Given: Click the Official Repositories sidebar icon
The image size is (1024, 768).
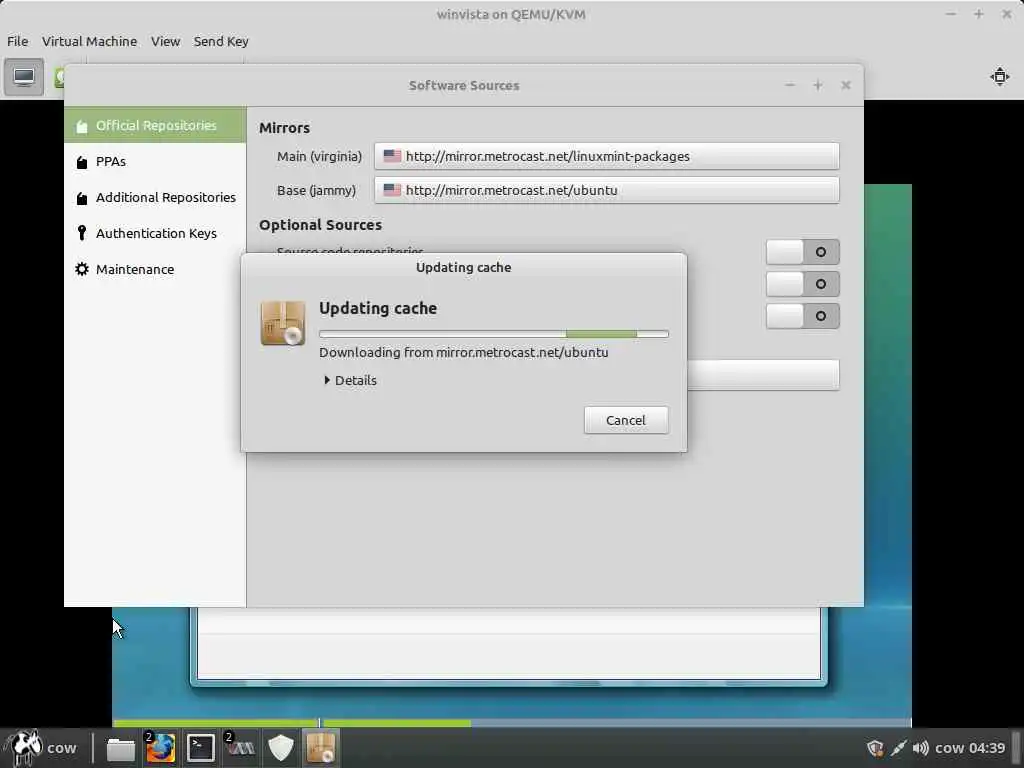Looking at the screenshot, I should coord(82,126).
